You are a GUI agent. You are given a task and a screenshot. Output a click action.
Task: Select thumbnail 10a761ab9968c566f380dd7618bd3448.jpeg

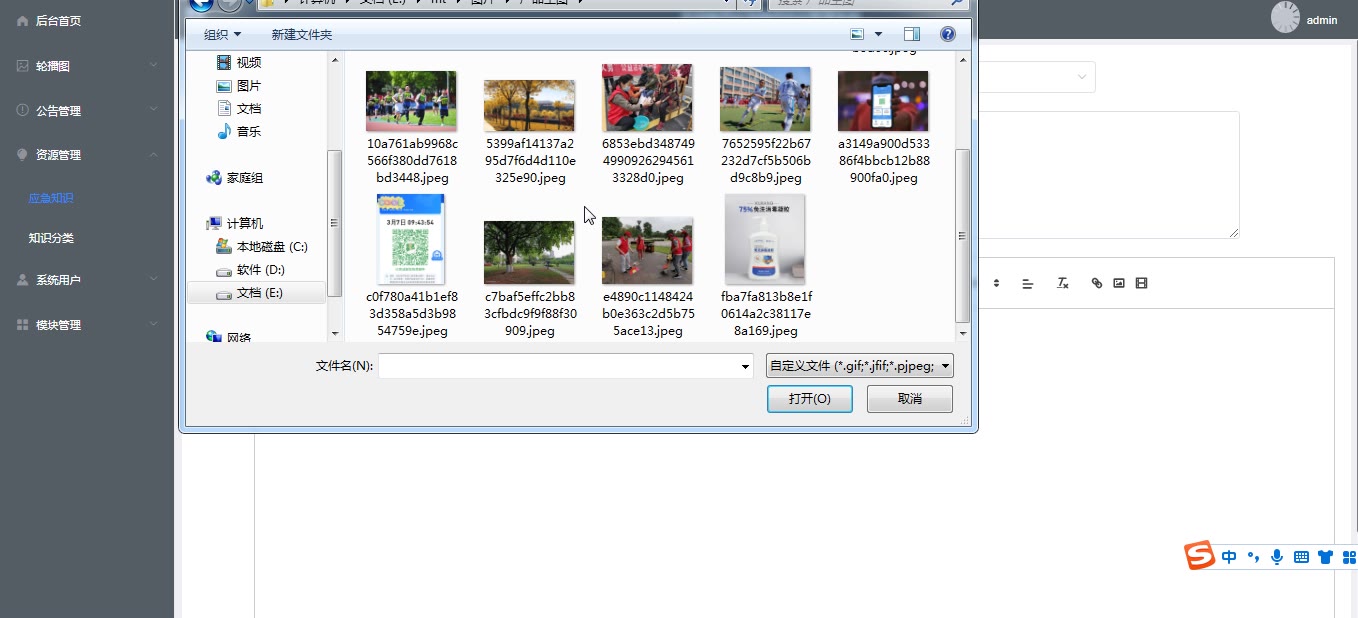pyautogui.click(x=411, y=101)
